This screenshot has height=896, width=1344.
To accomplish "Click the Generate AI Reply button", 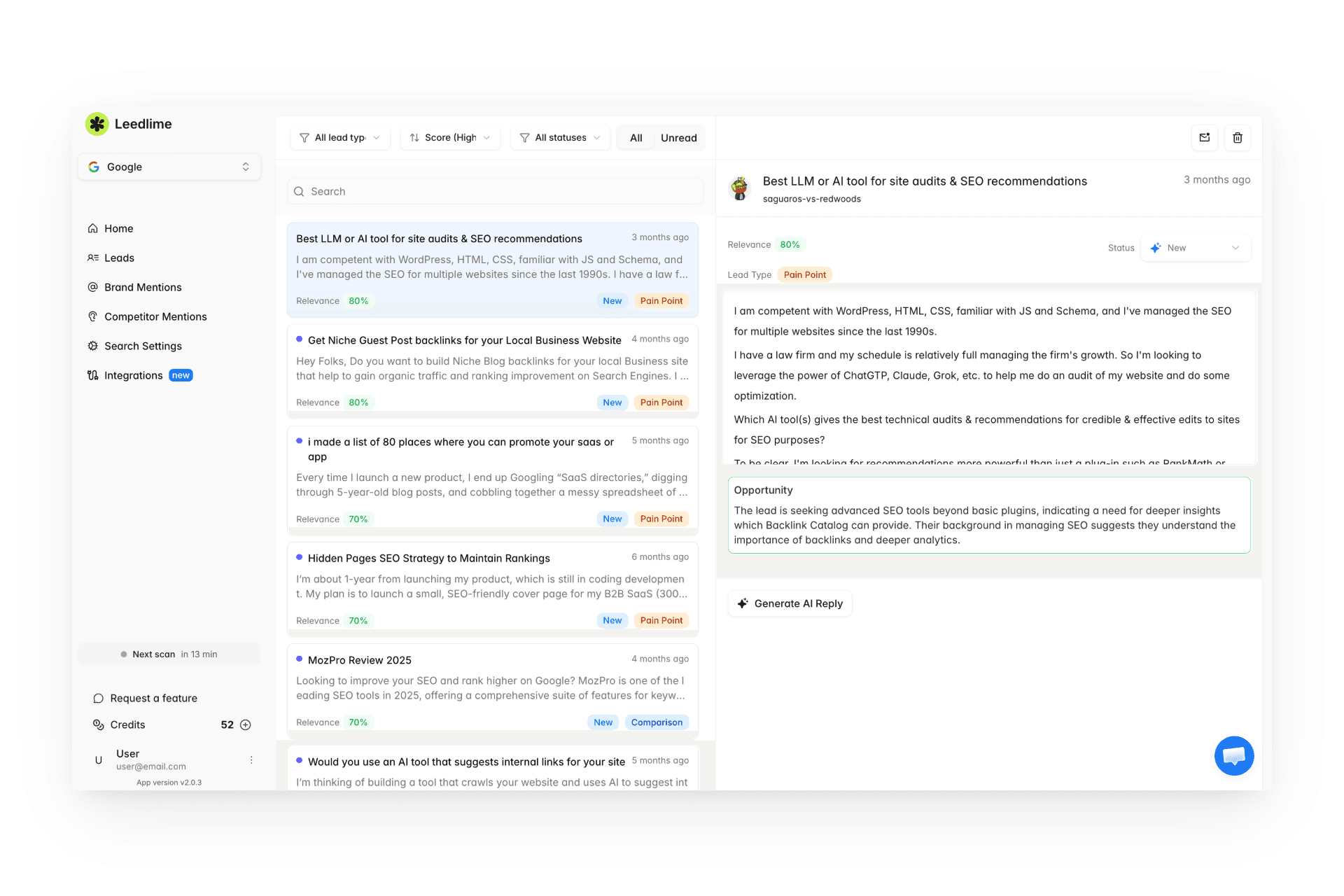I will 790,603.
